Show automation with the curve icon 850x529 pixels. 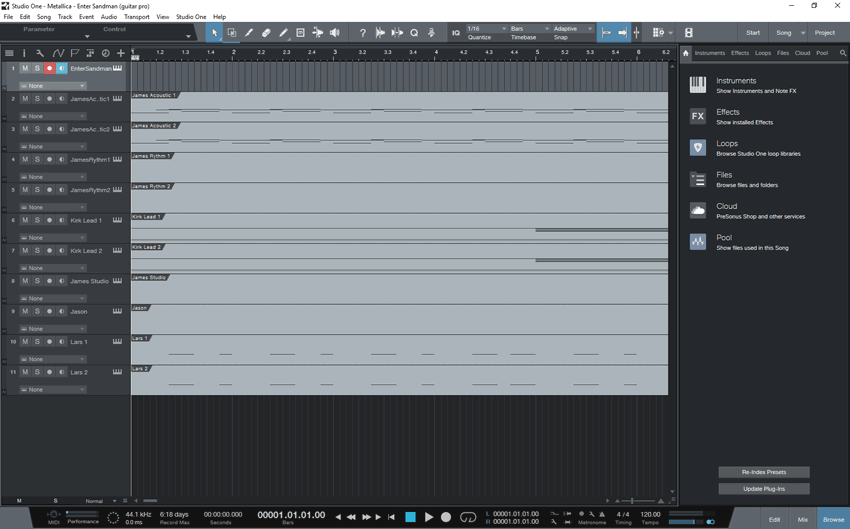pyautogui.click(x=57, y=53)
